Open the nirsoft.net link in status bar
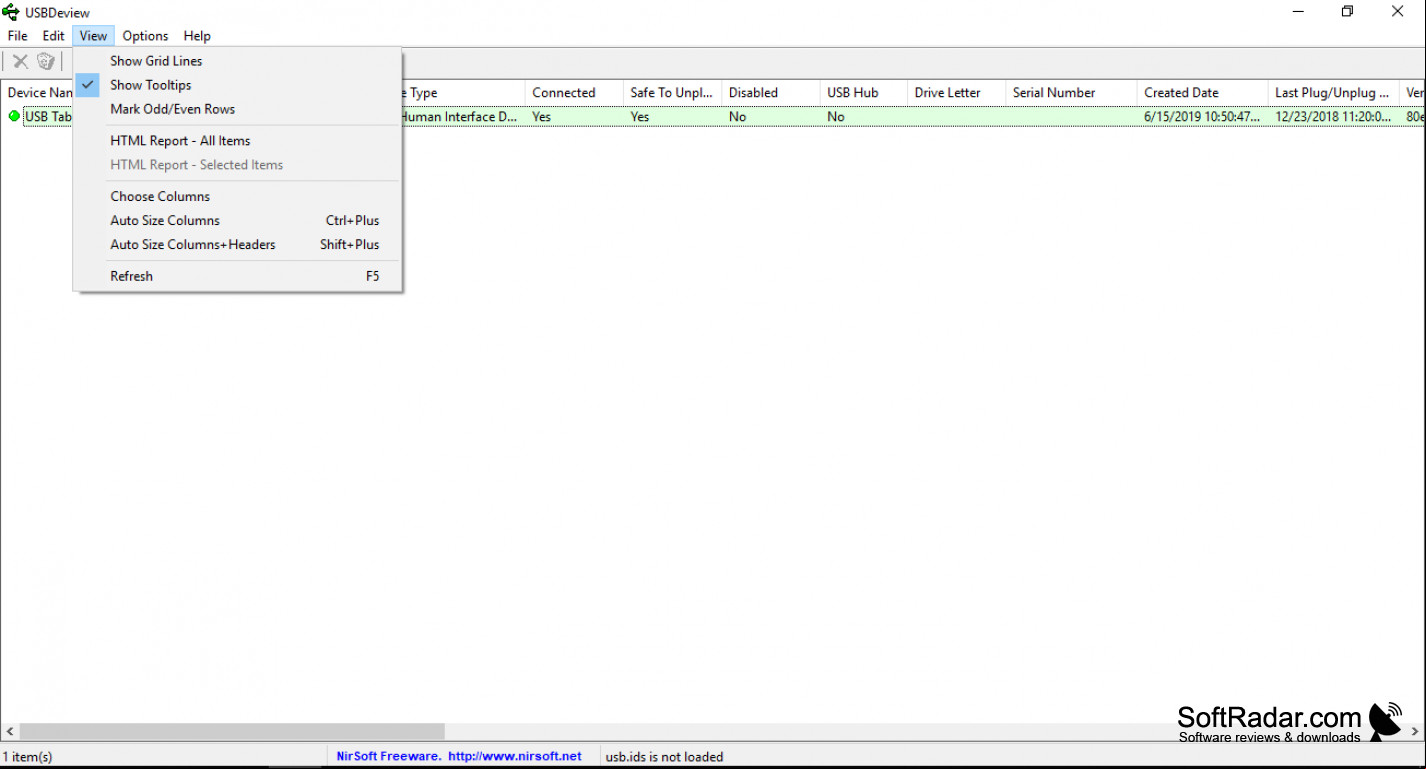The width and height of the screenshot is (1426, 769). coord(514,757)
